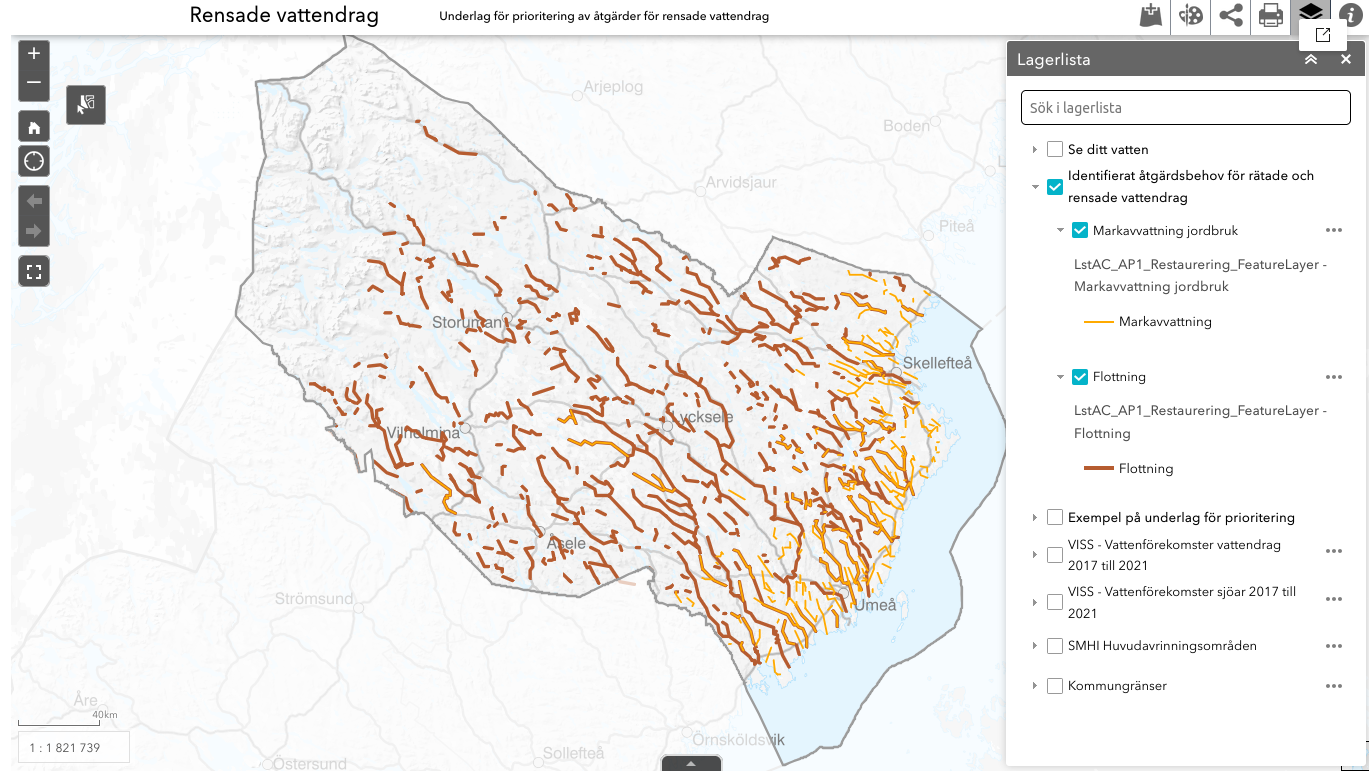
Task: Enter fullscreen map view
Action: coord(34,271)
